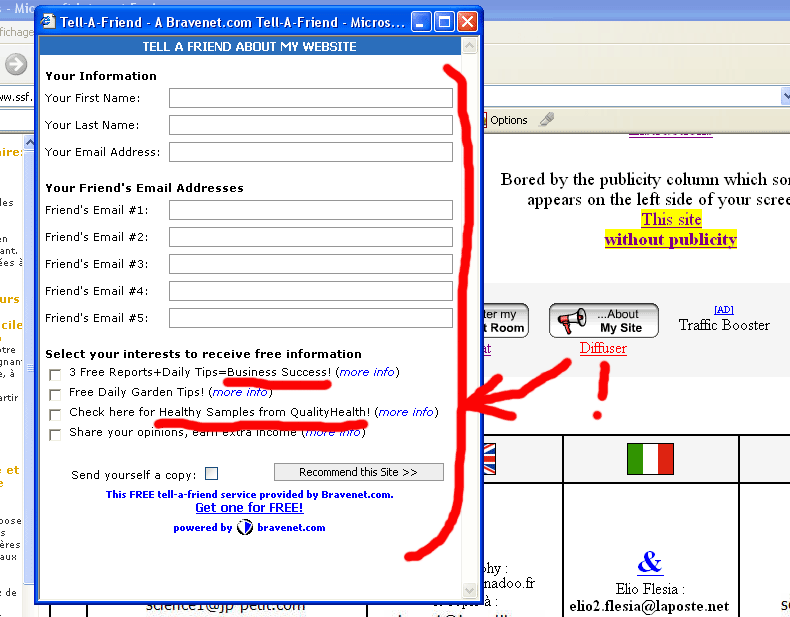Check the QualityHealth Healthy Samples checkbox

(x=55, y=414)
